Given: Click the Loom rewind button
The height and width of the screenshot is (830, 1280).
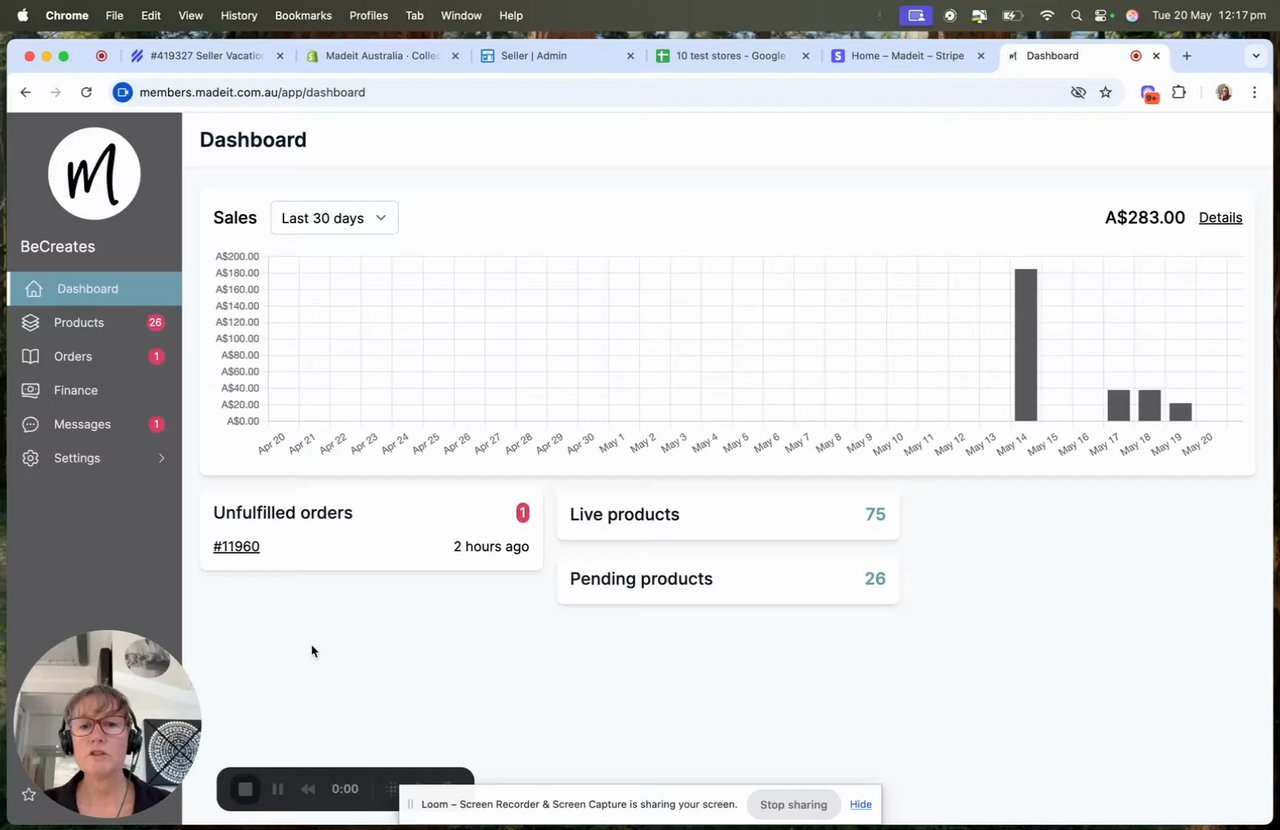Looking at the screenshot, I should [x=308, y=789].
